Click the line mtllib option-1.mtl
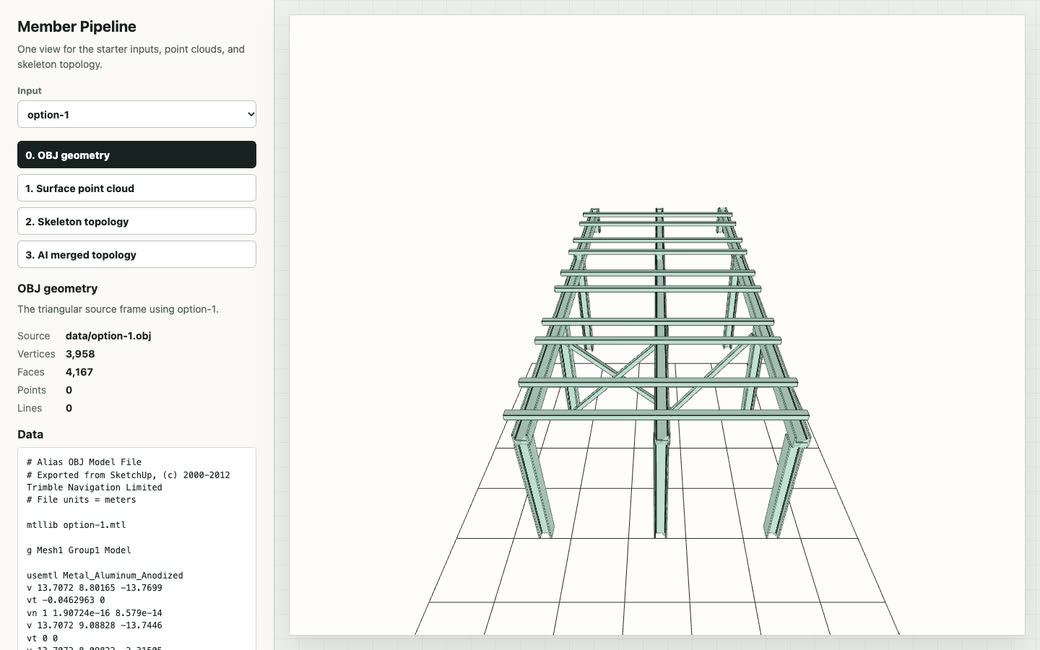 (76, 525)
